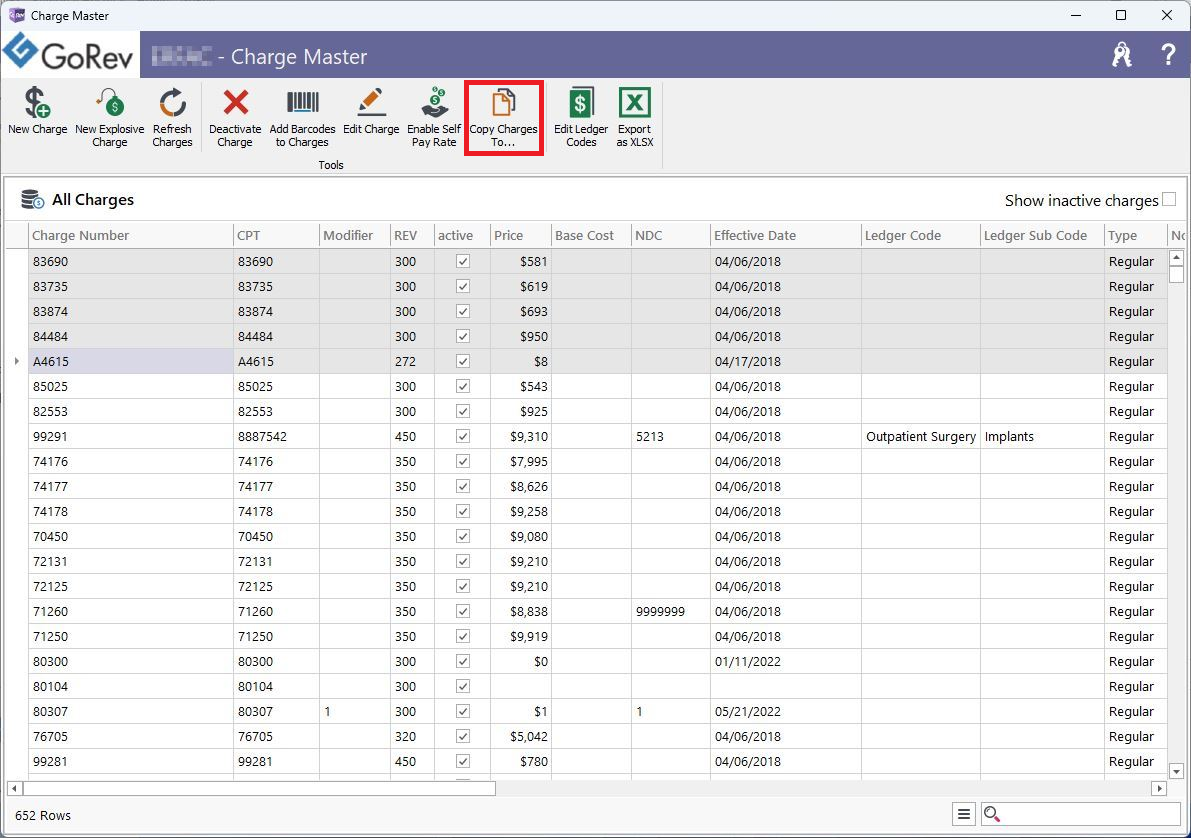
Task: Click horizontal scrollbar right arrow
Action: 1159,789
